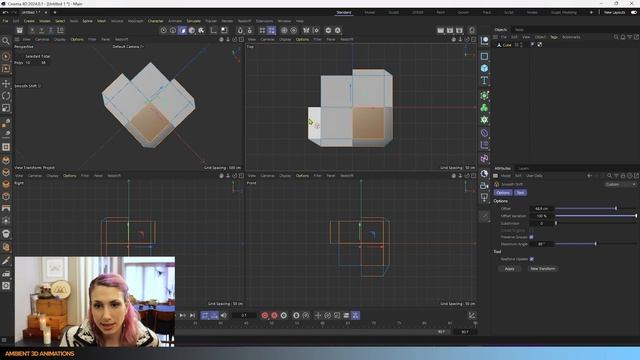Open the Perspective viewport hamburger menu
Image resolution: width=640 pixels, height=360 pixels.
[x=17, y=40]
